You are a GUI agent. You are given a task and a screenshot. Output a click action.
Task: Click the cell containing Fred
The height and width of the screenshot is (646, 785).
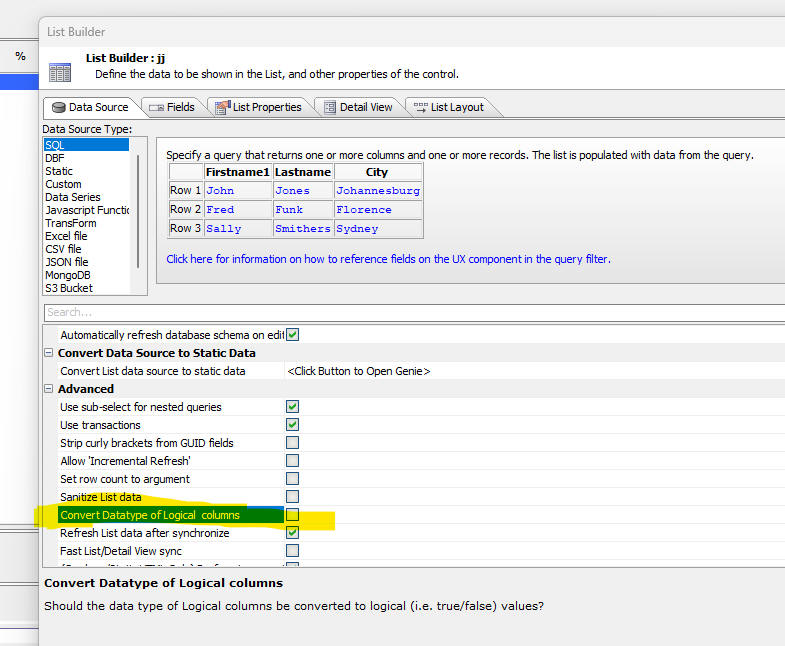click(238, 210)
